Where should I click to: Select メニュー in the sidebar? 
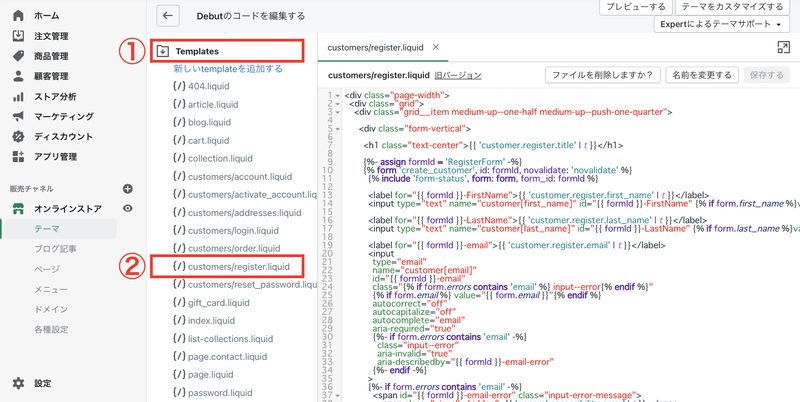pos(51,289)
